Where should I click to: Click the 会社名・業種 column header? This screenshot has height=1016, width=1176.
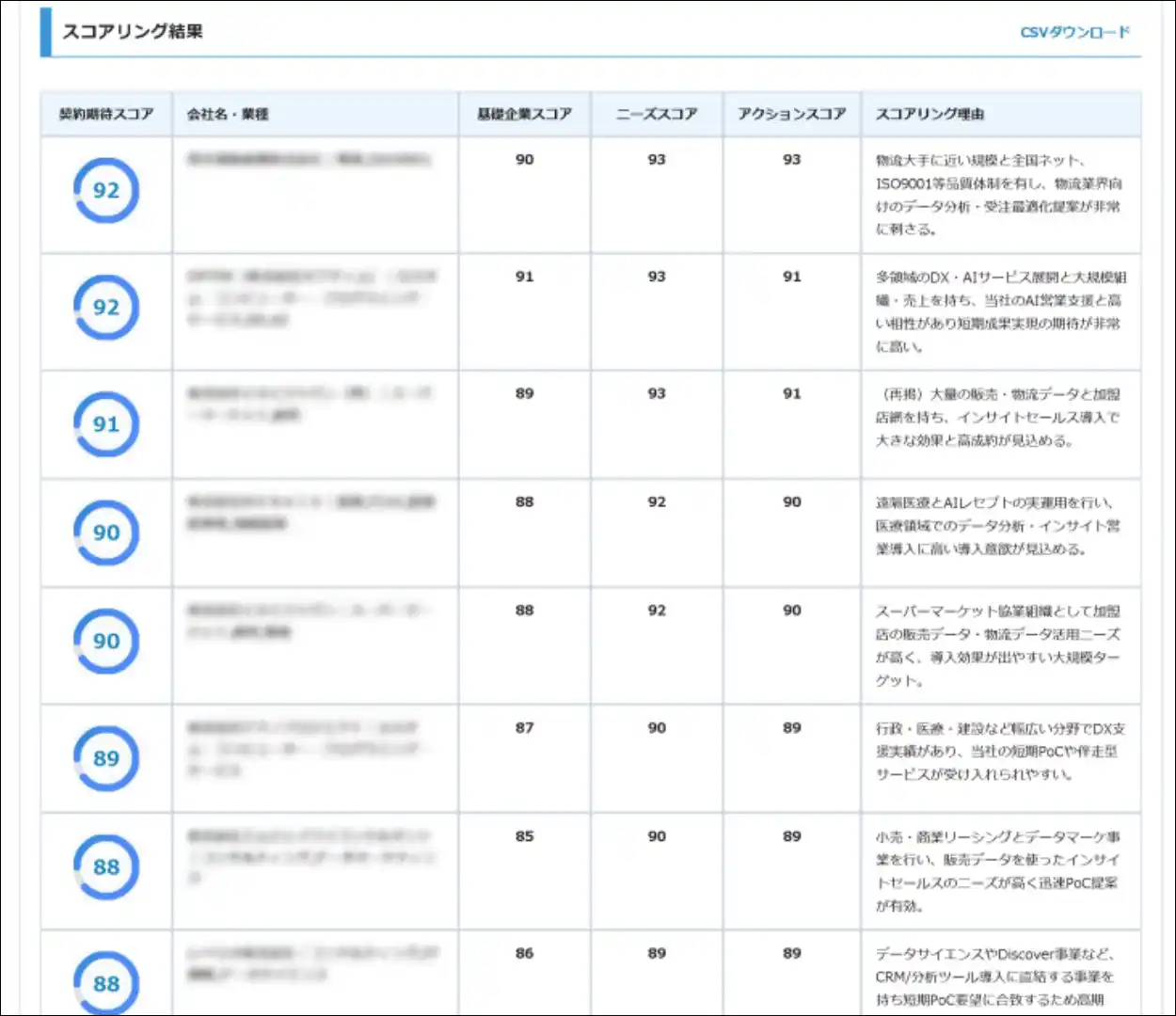[227, 114]
